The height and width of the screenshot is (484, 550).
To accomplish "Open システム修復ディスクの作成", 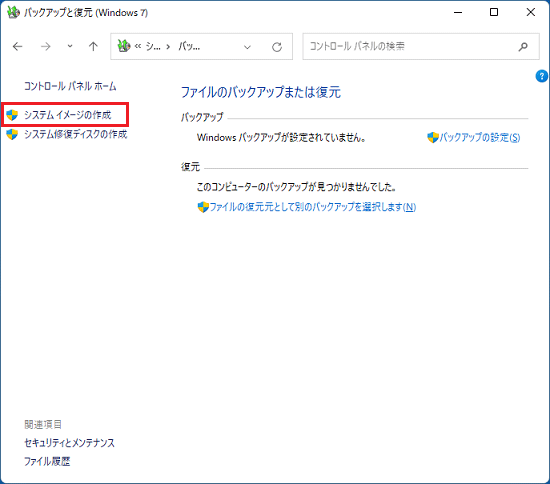I will pos(75,134).
